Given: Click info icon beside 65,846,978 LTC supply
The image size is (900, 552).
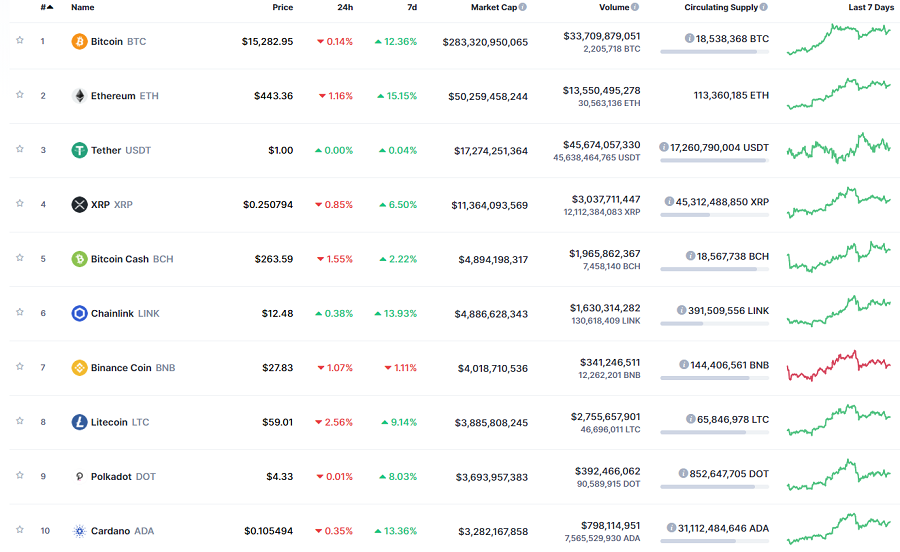Looking at the screenshot, I should (691, 419).
